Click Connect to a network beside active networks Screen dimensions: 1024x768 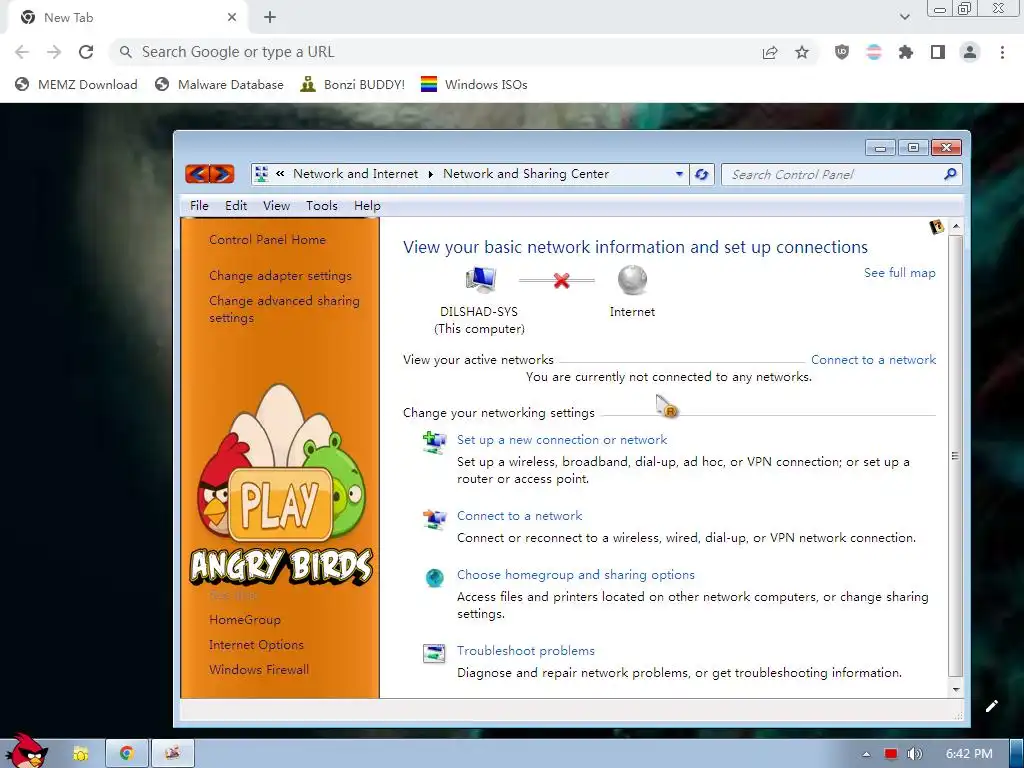[873, 360]
